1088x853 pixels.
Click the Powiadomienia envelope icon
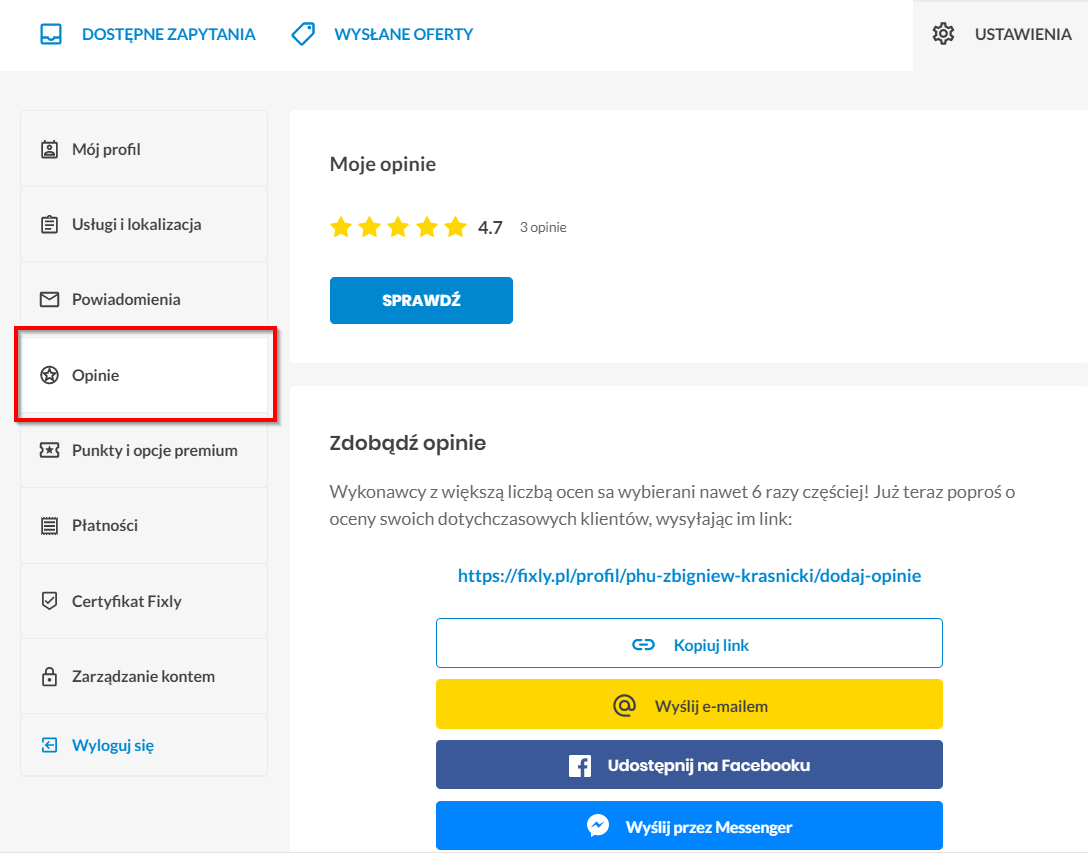(49, 299)
